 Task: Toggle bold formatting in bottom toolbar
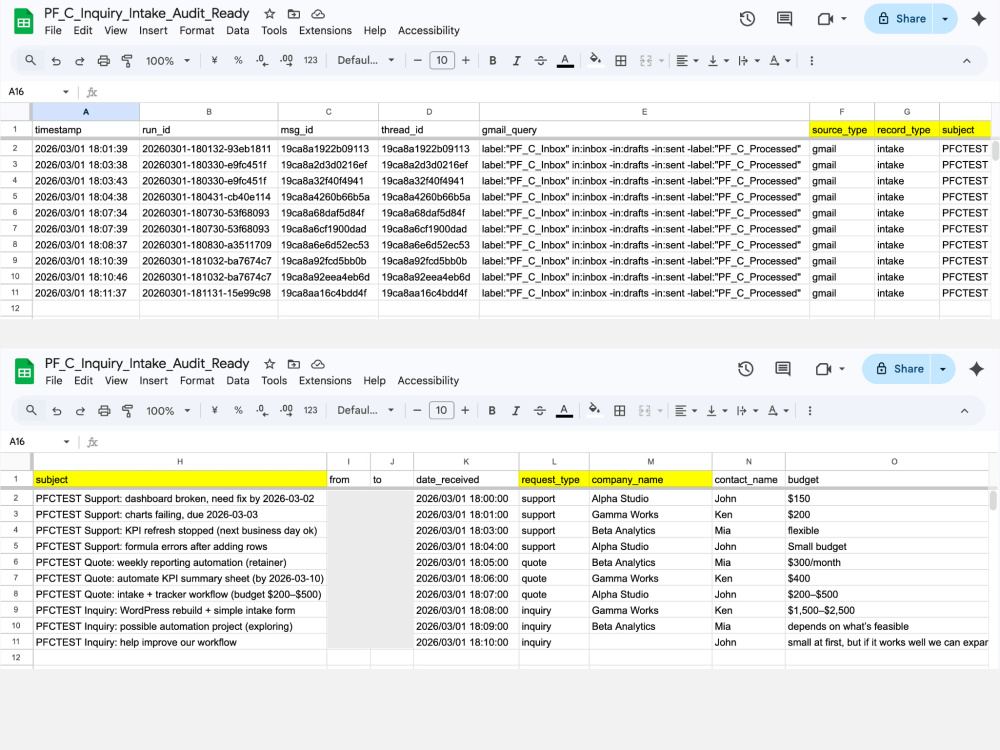(x=492, y=411)
